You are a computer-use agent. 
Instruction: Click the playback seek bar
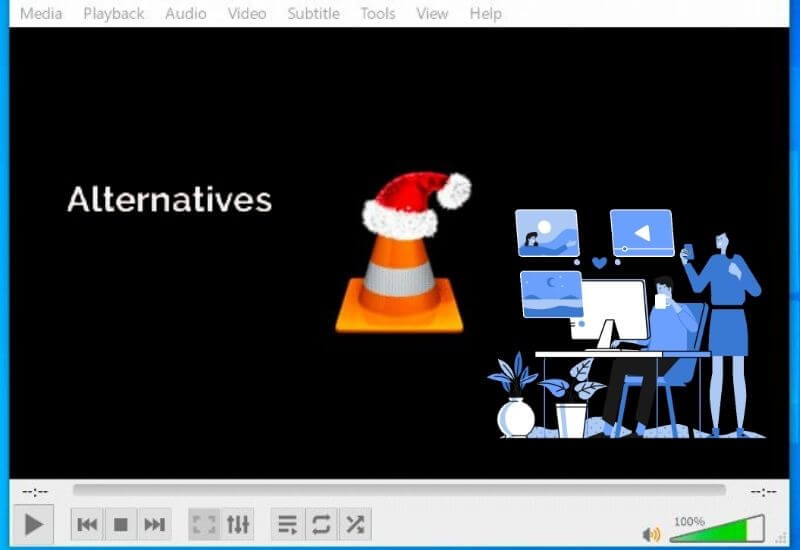(399, 491)
